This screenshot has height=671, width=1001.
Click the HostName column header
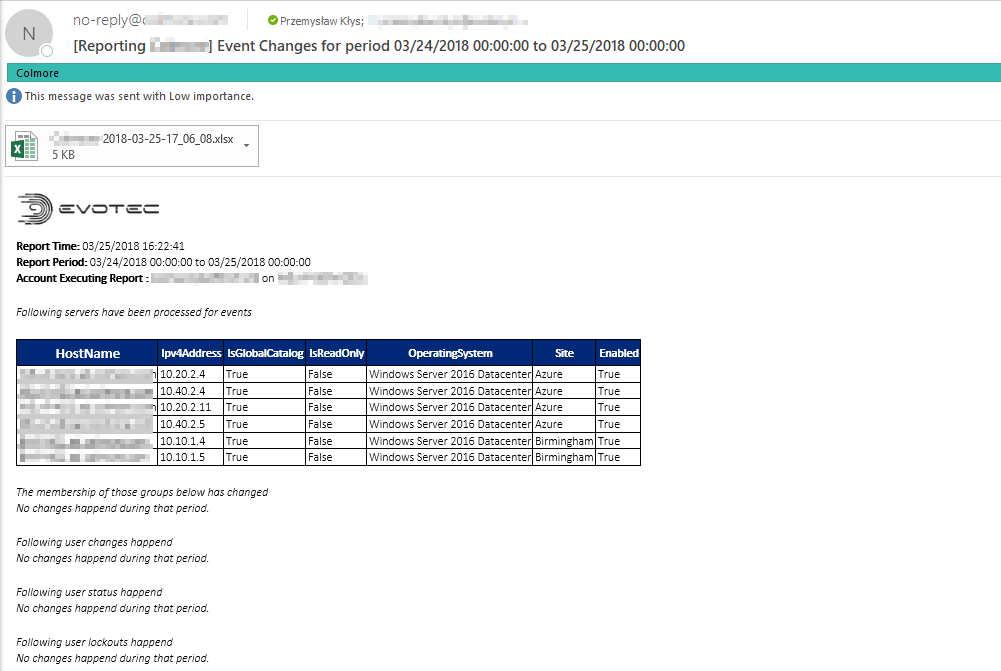click(87, 353)
